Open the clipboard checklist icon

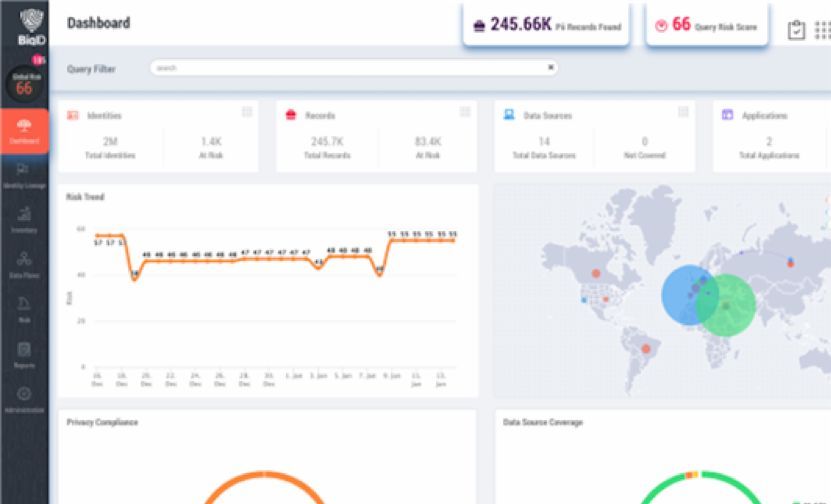point(796,30)
